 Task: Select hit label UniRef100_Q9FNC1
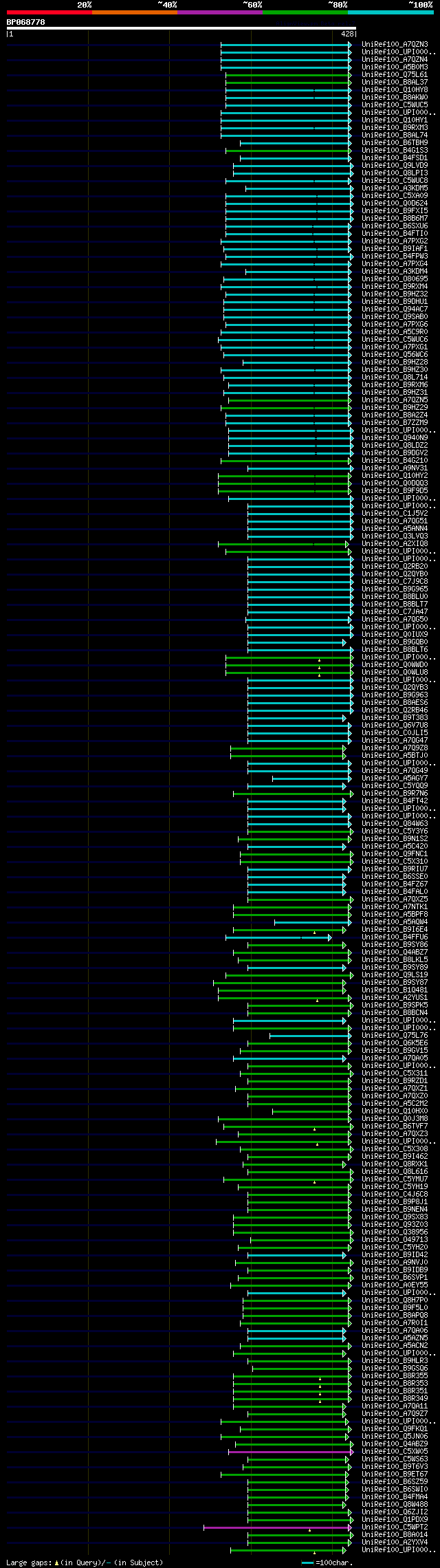[x=395, y=854]
